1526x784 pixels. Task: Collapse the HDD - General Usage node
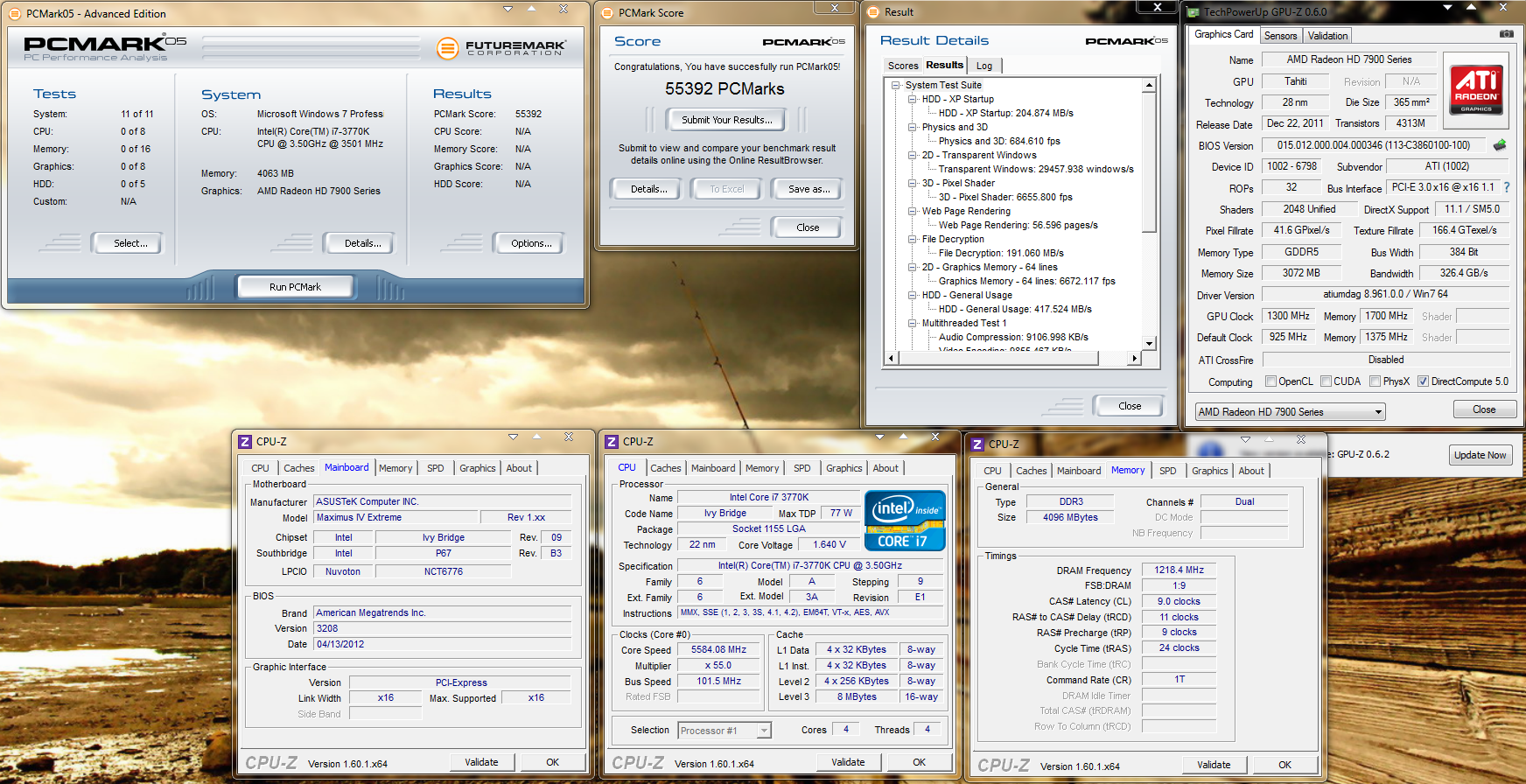point(913,295)
